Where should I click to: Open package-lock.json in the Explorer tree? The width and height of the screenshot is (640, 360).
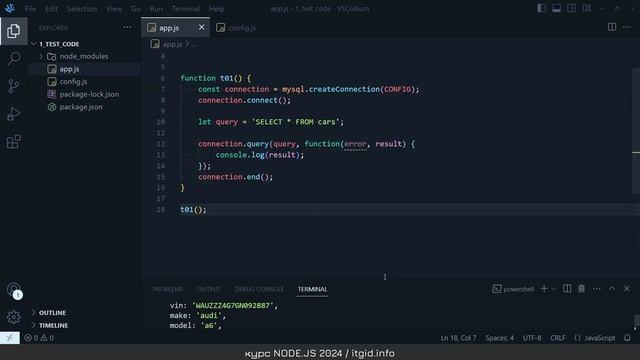coord(84,94)
